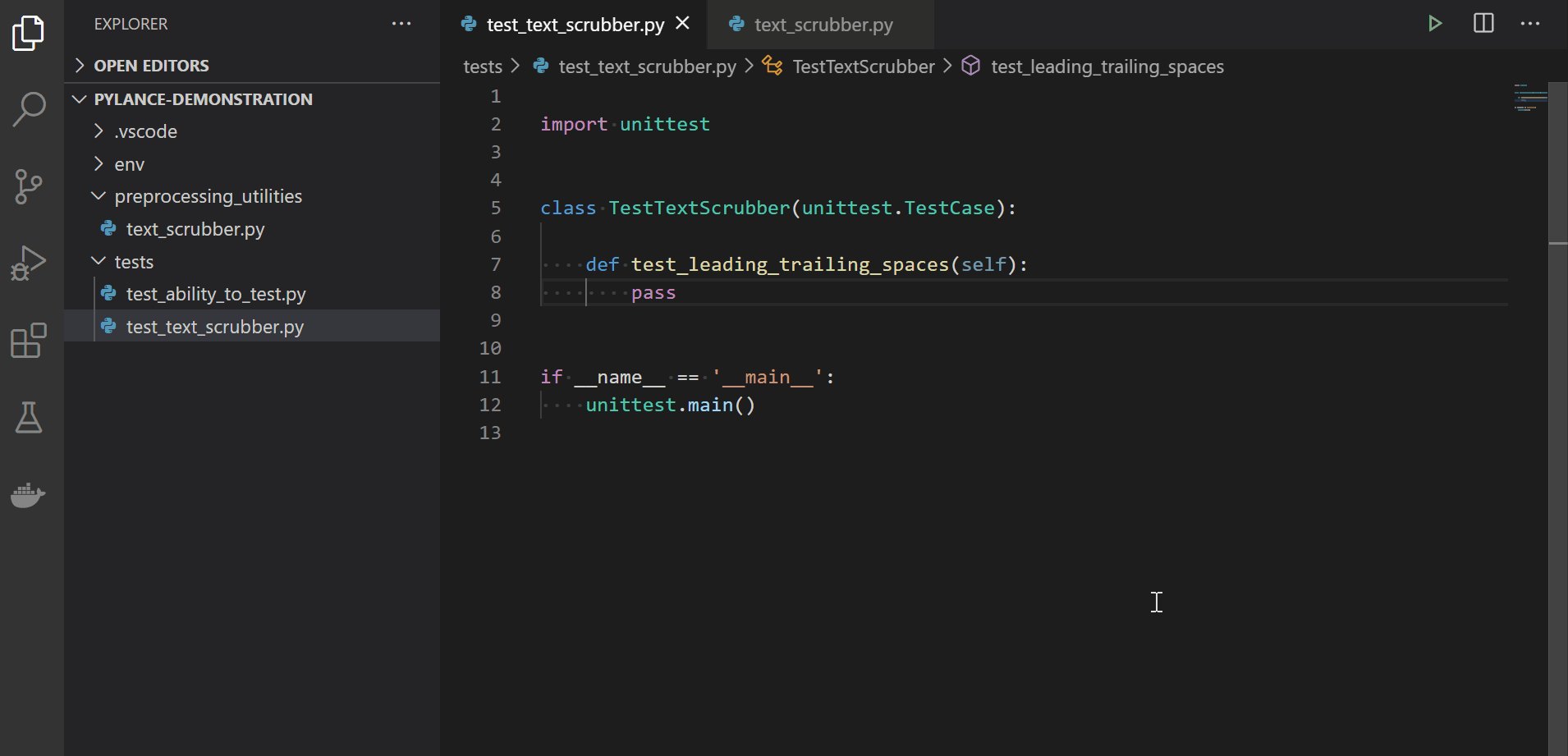Open the Testing view

30,418
